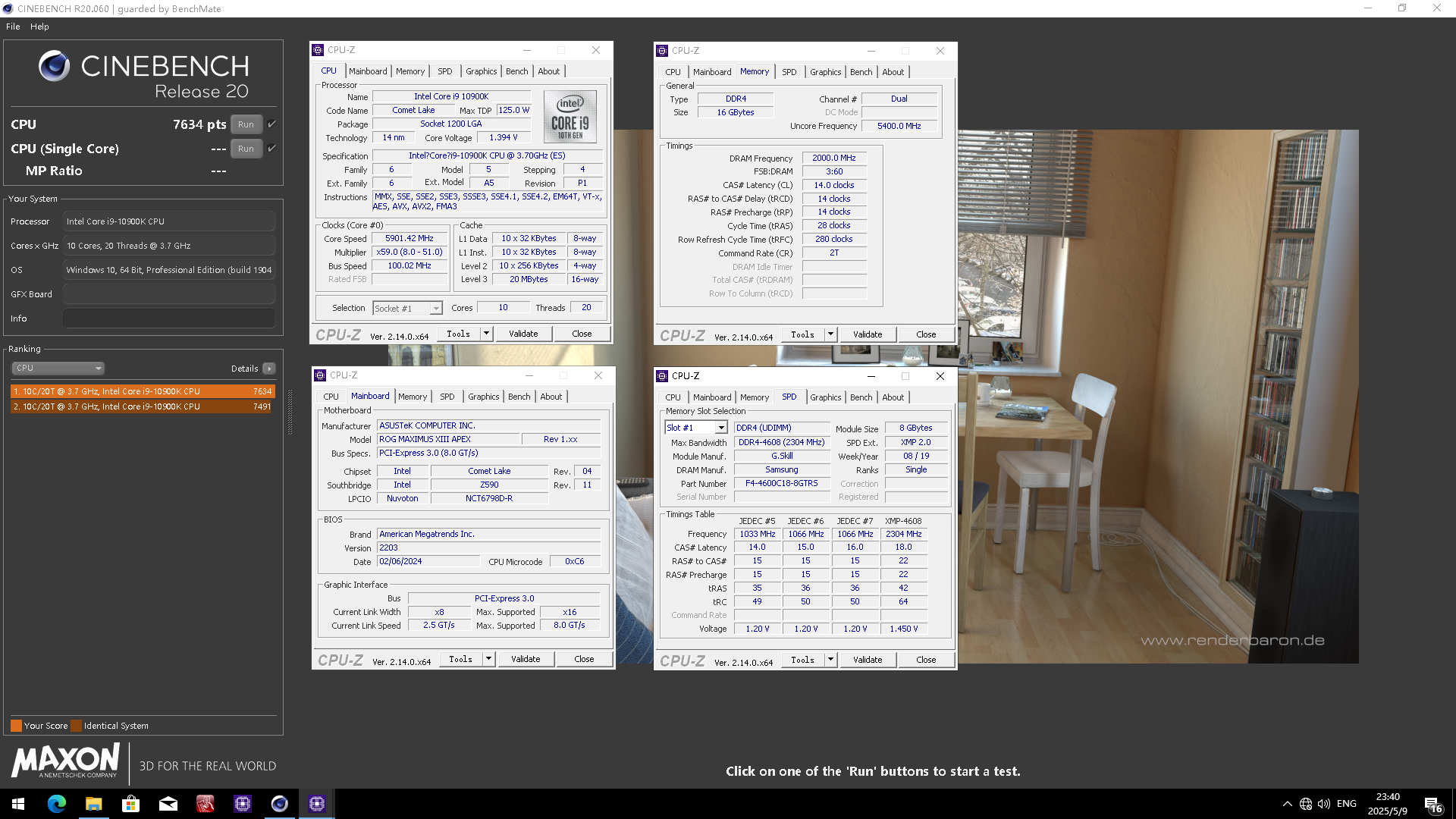Toggle checkbox next to CPU Run button

point(271,124)
